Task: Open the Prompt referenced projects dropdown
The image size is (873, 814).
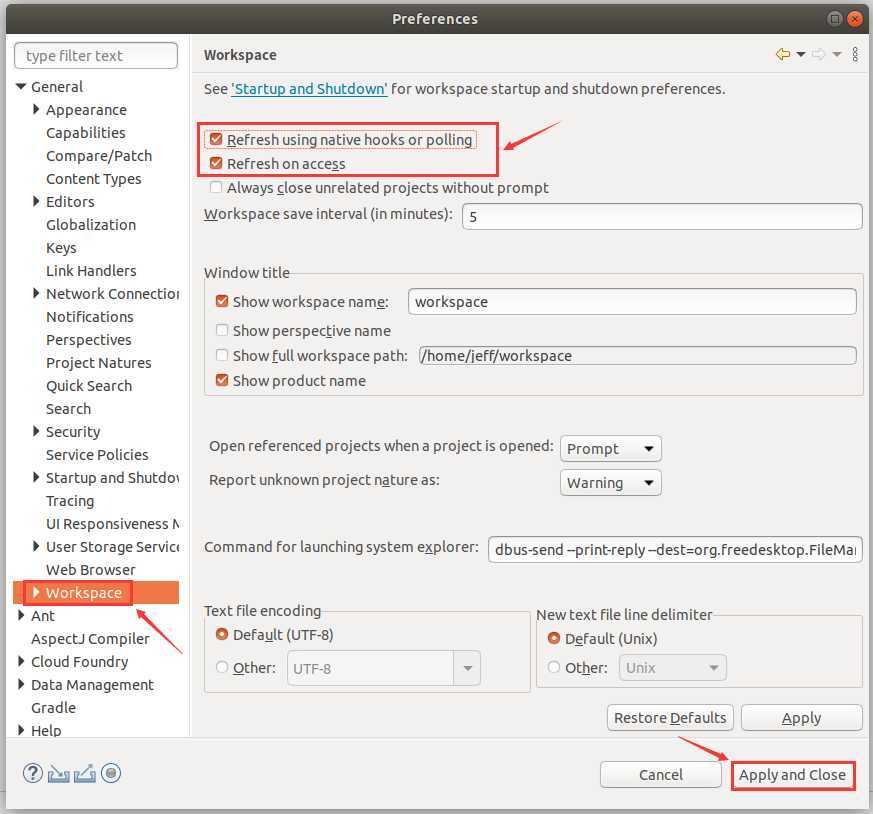Action: [x=611, y=449]
